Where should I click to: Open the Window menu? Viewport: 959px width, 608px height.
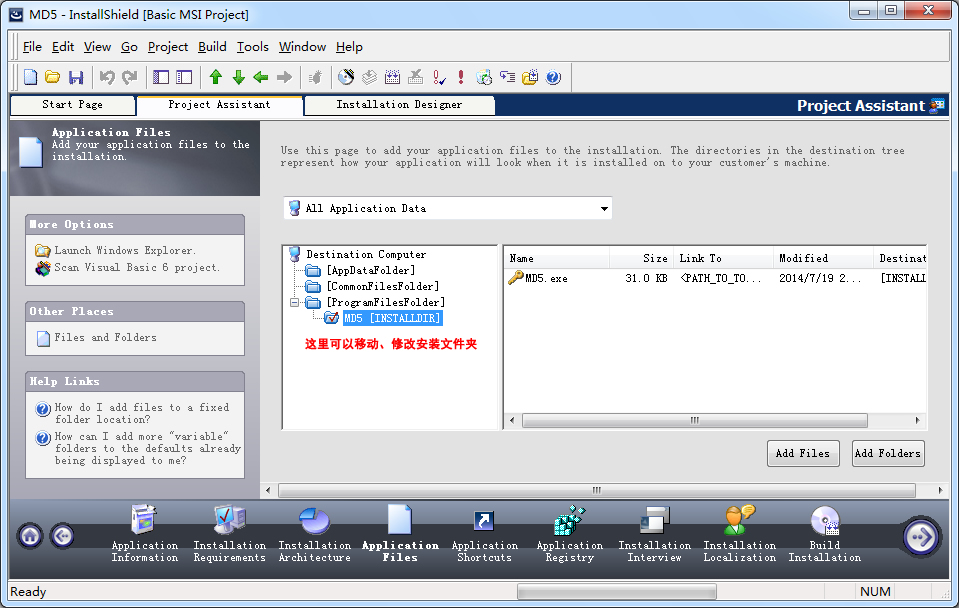pos(302,47)
